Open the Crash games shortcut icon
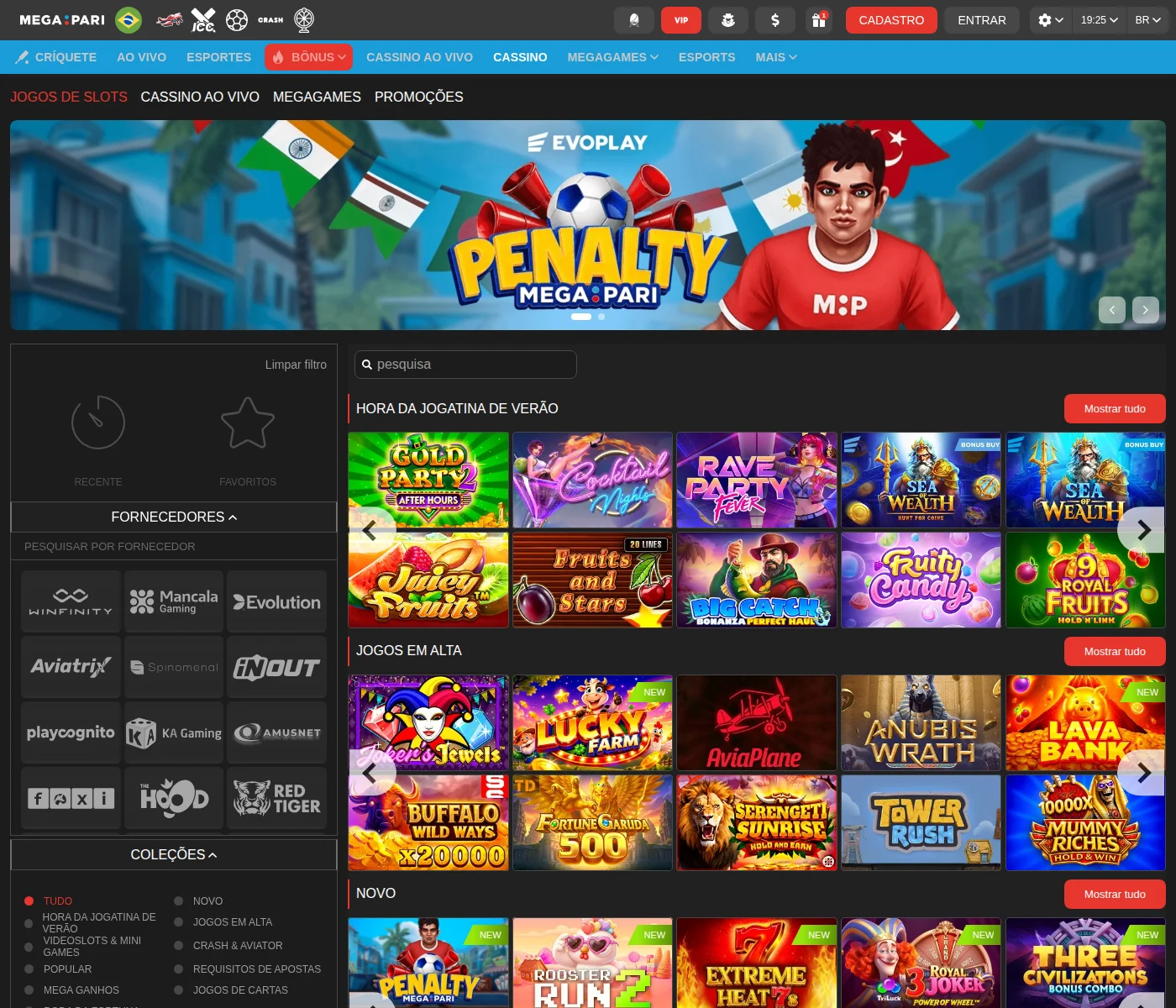 click(x=270, y=20)
